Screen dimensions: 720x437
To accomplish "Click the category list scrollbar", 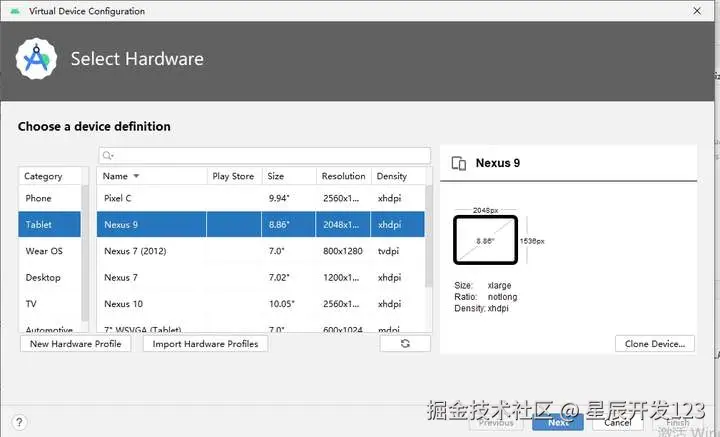I will pos(84,252).
